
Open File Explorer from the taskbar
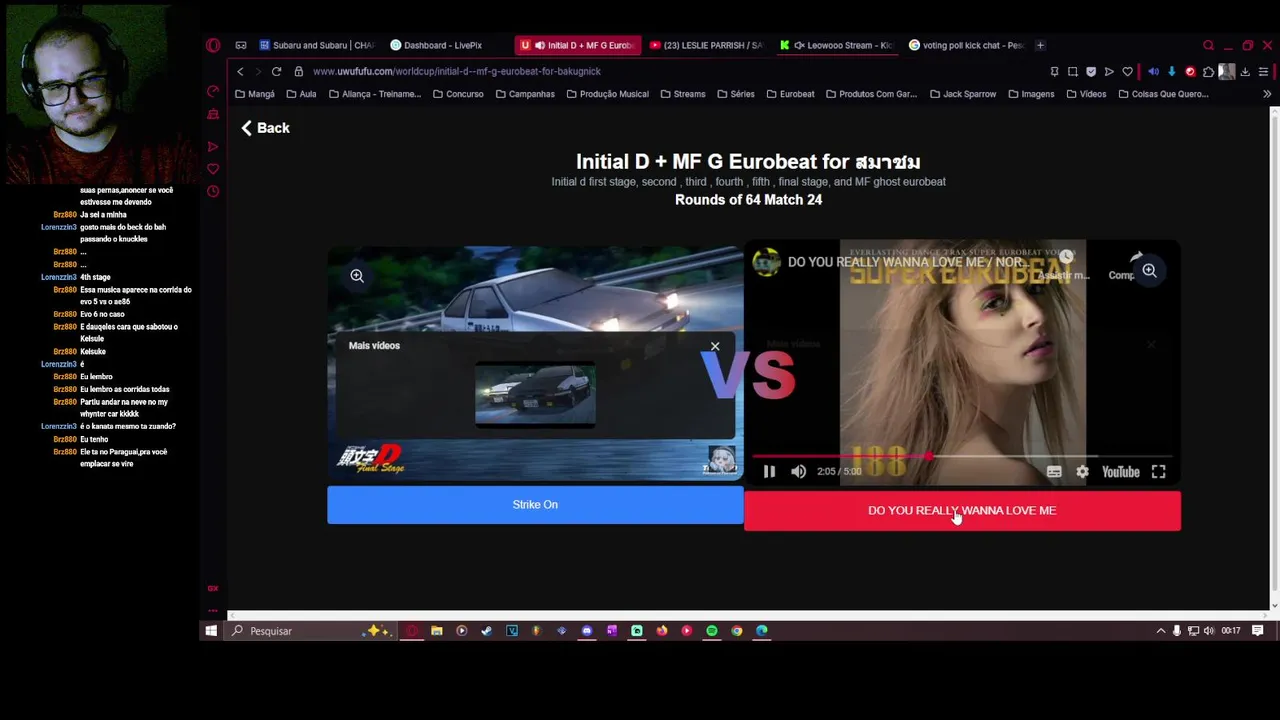point(436,631)
